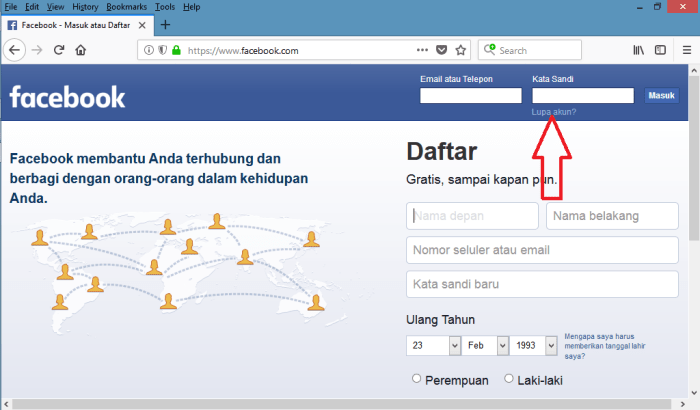This screenshot has width=700, height=410.
Task: Save page to Pocket icon
Action: click(x=442, y=50)
